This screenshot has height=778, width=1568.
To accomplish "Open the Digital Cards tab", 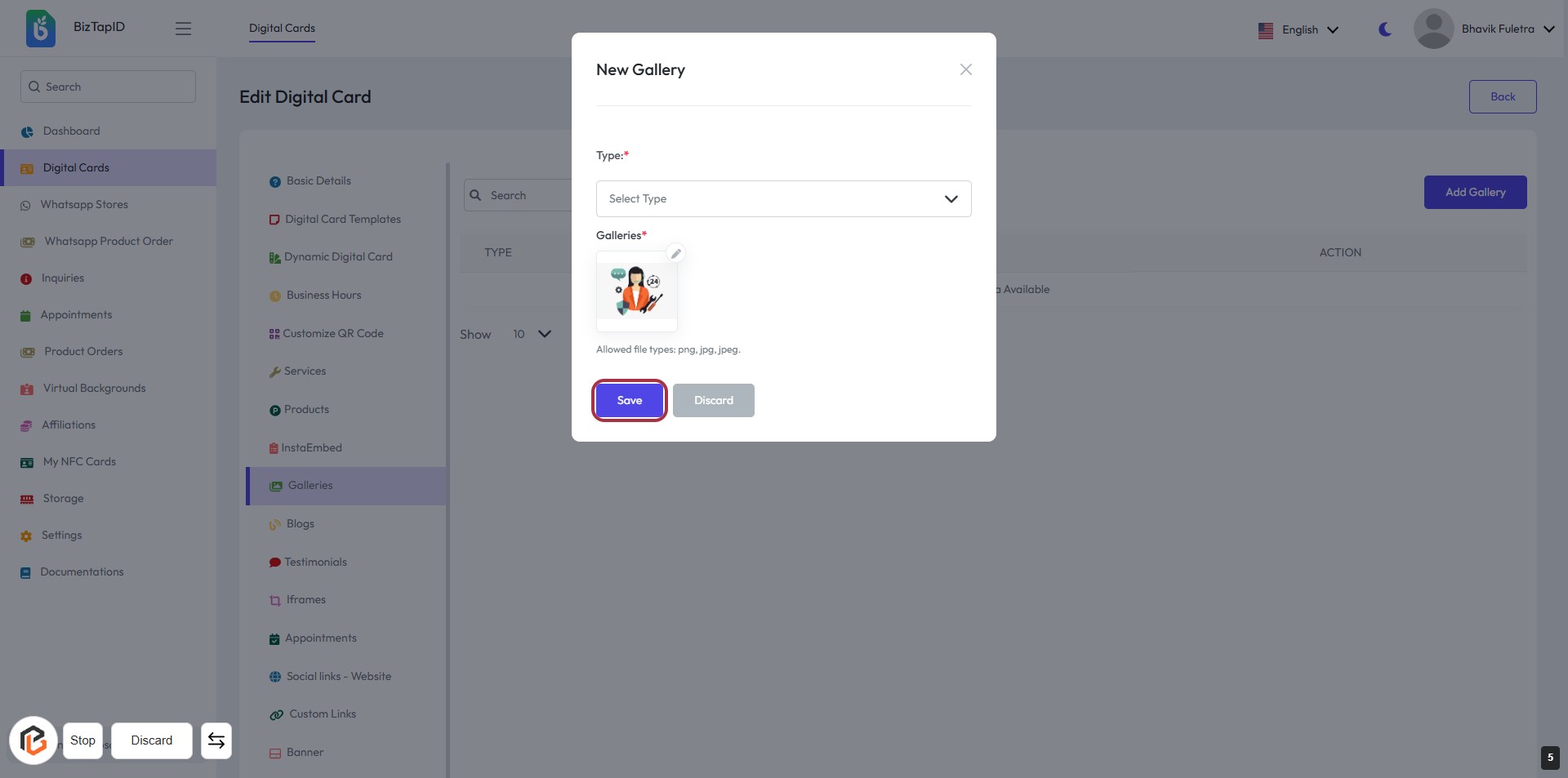I will (282, 29).
